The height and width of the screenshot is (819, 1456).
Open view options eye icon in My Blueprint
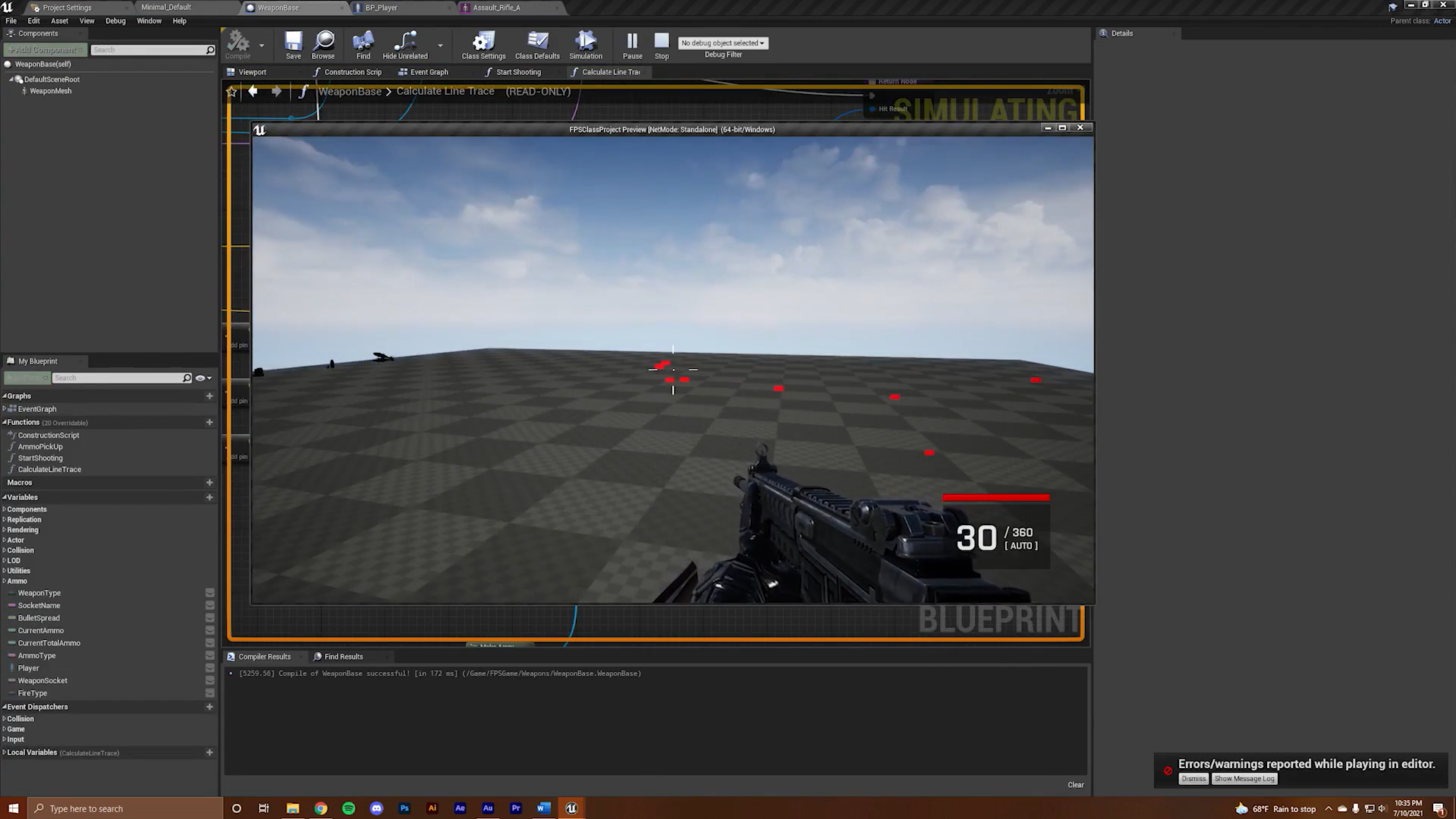203,378
